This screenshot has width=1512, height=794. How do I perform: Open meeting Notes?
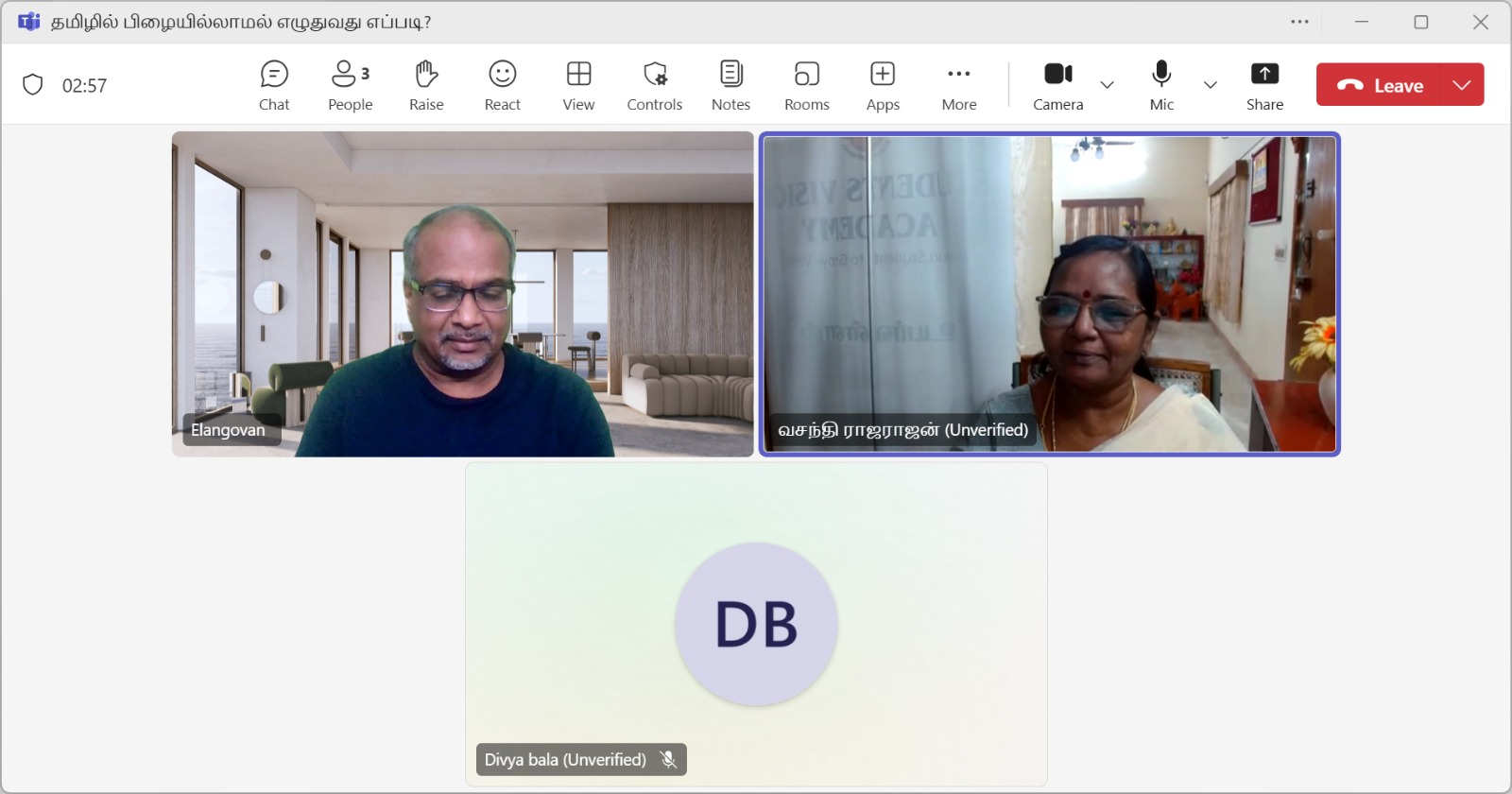tap(730, 85)
